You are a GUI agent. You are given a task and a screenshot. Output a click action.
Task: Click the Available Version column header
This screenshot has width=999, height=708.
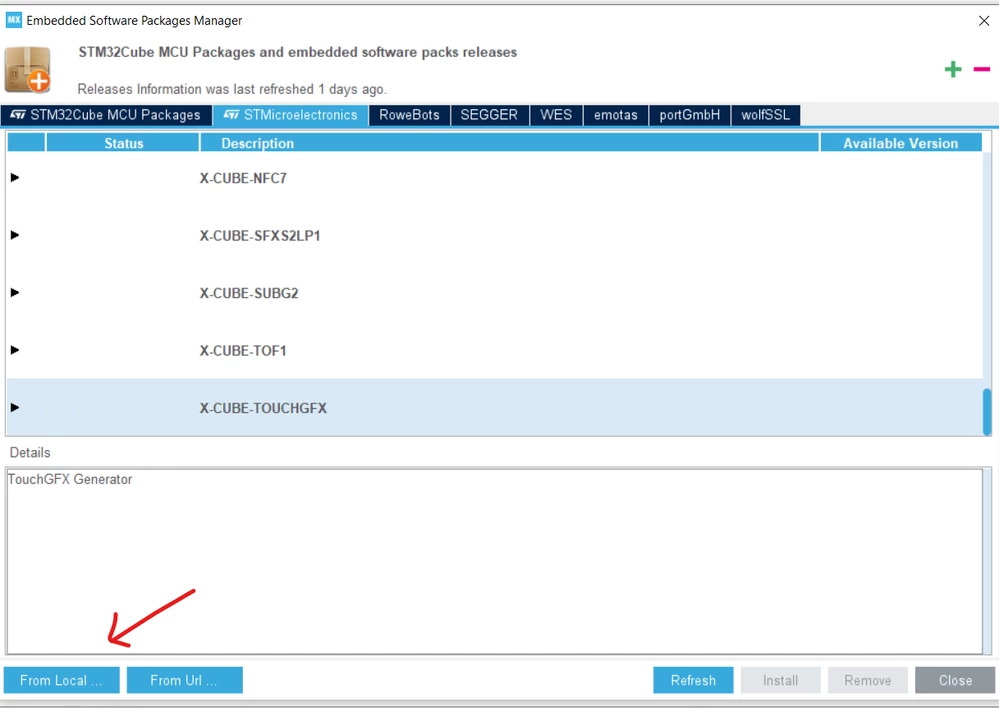(900, 143)
